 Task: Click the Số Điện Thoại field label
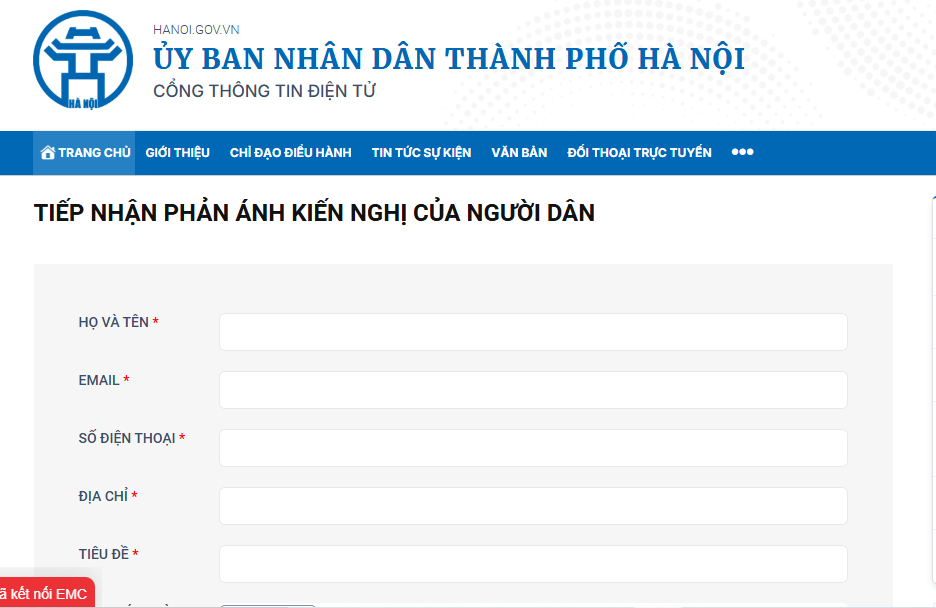coord(127,438)
